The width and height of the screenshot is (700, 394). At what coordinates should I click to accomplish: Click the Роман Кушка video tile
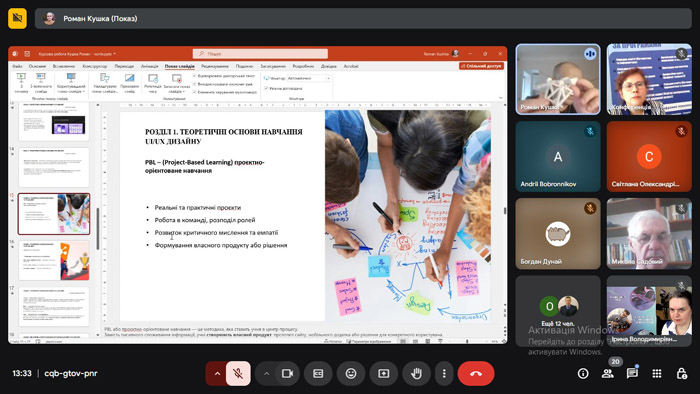click(558, 79)
